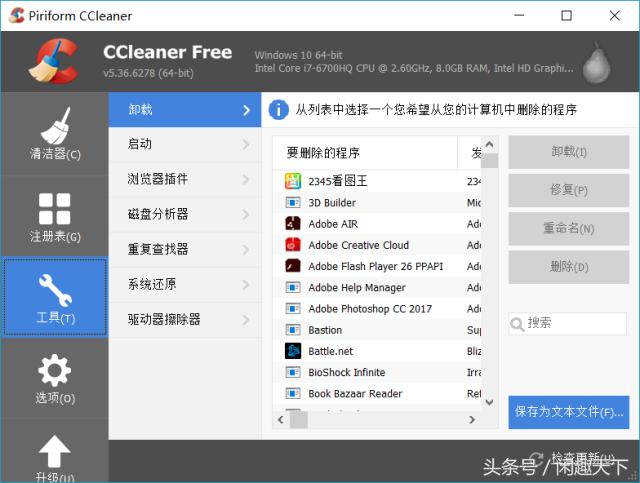Click the Adobe Photoshop CC 2017 icon
Screen dimensions: 640x483
click(x=293, y=309)
